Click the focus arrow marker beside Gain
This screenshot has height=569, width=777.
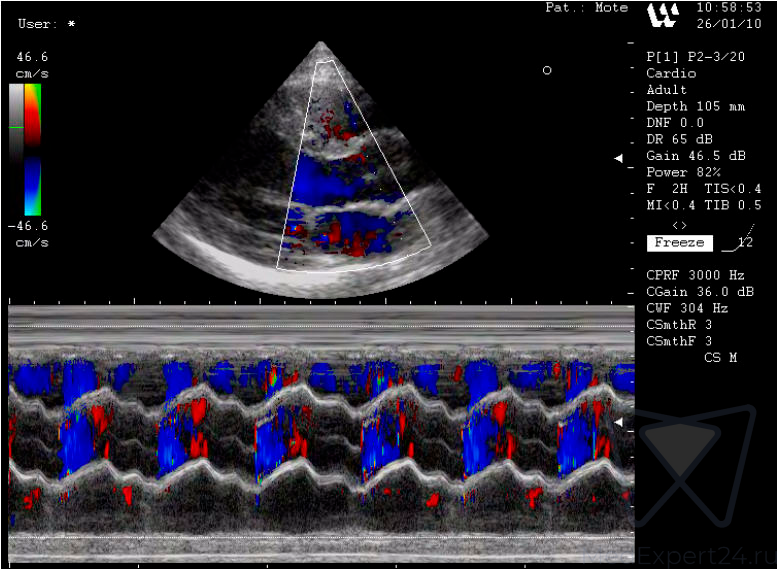pyautogui.click(x=618, y=158)
